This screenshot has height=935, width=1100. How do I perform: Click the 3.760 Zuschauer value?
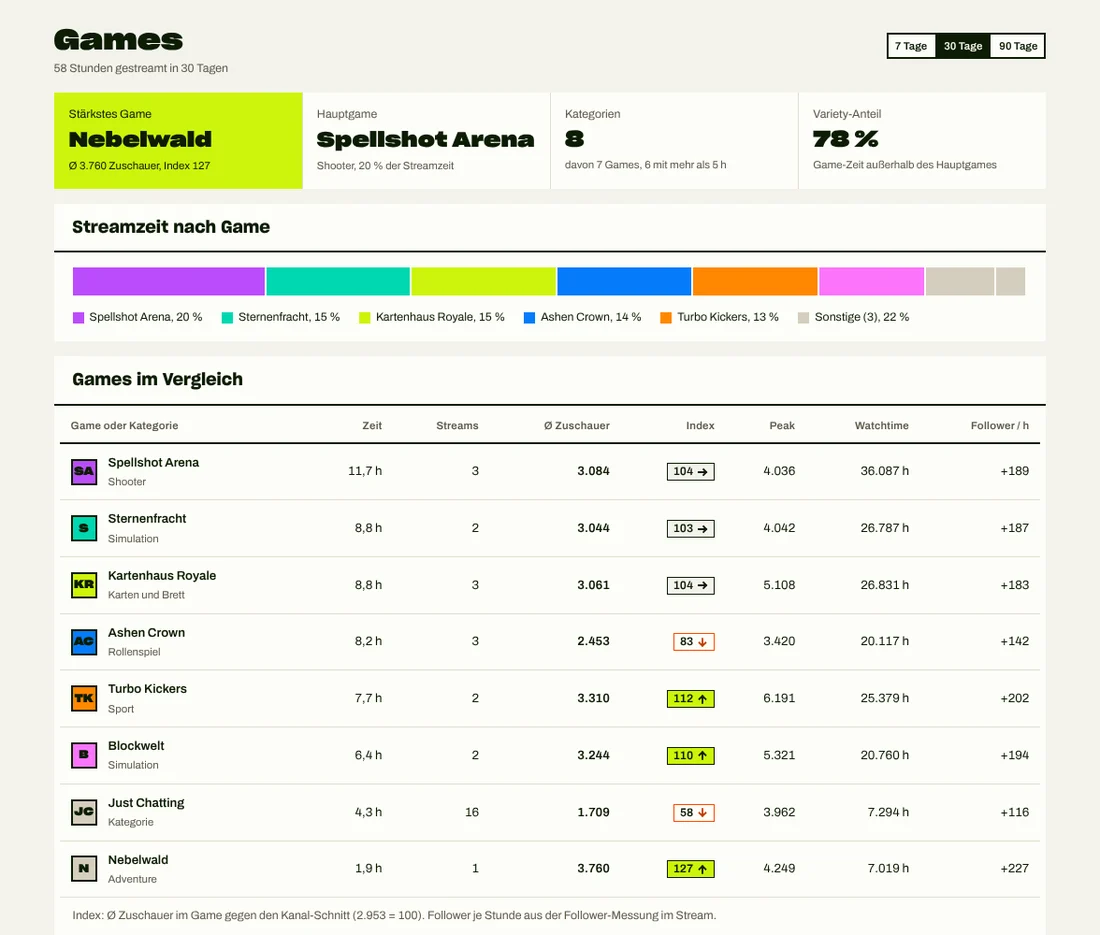[593, 868]
